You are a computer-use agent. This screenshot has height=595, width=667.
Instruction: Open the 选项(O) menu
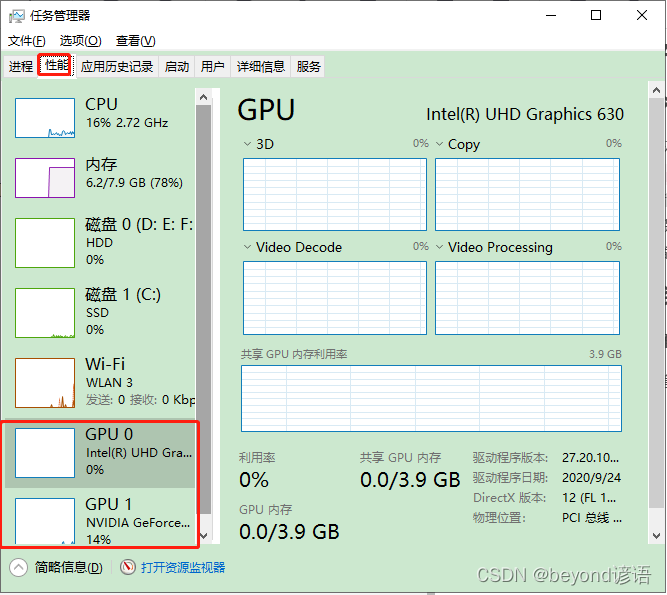pos(80,41)
